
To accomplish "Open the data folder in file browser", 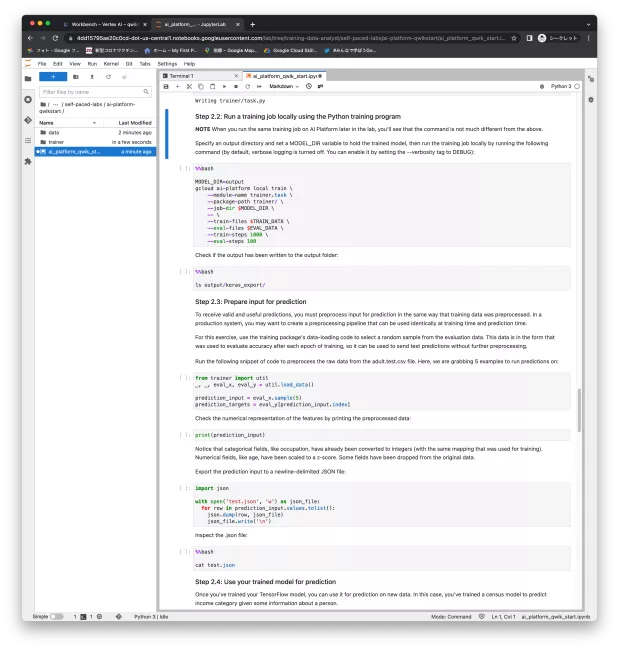I will (54, 132).
